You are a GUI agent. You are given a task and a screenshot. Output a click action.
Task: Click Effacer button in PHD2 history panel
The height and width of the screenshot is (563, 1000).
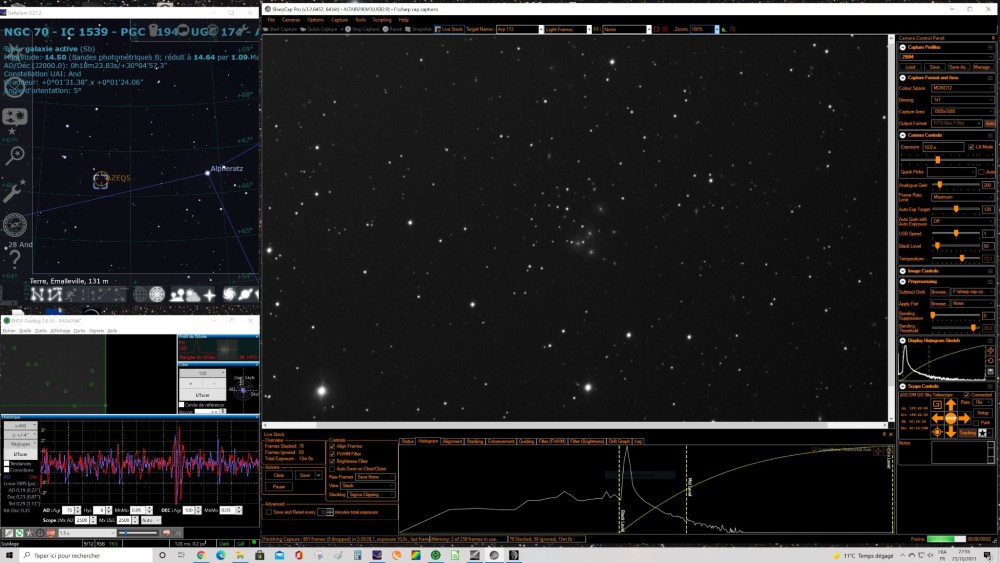click(20, 454)
